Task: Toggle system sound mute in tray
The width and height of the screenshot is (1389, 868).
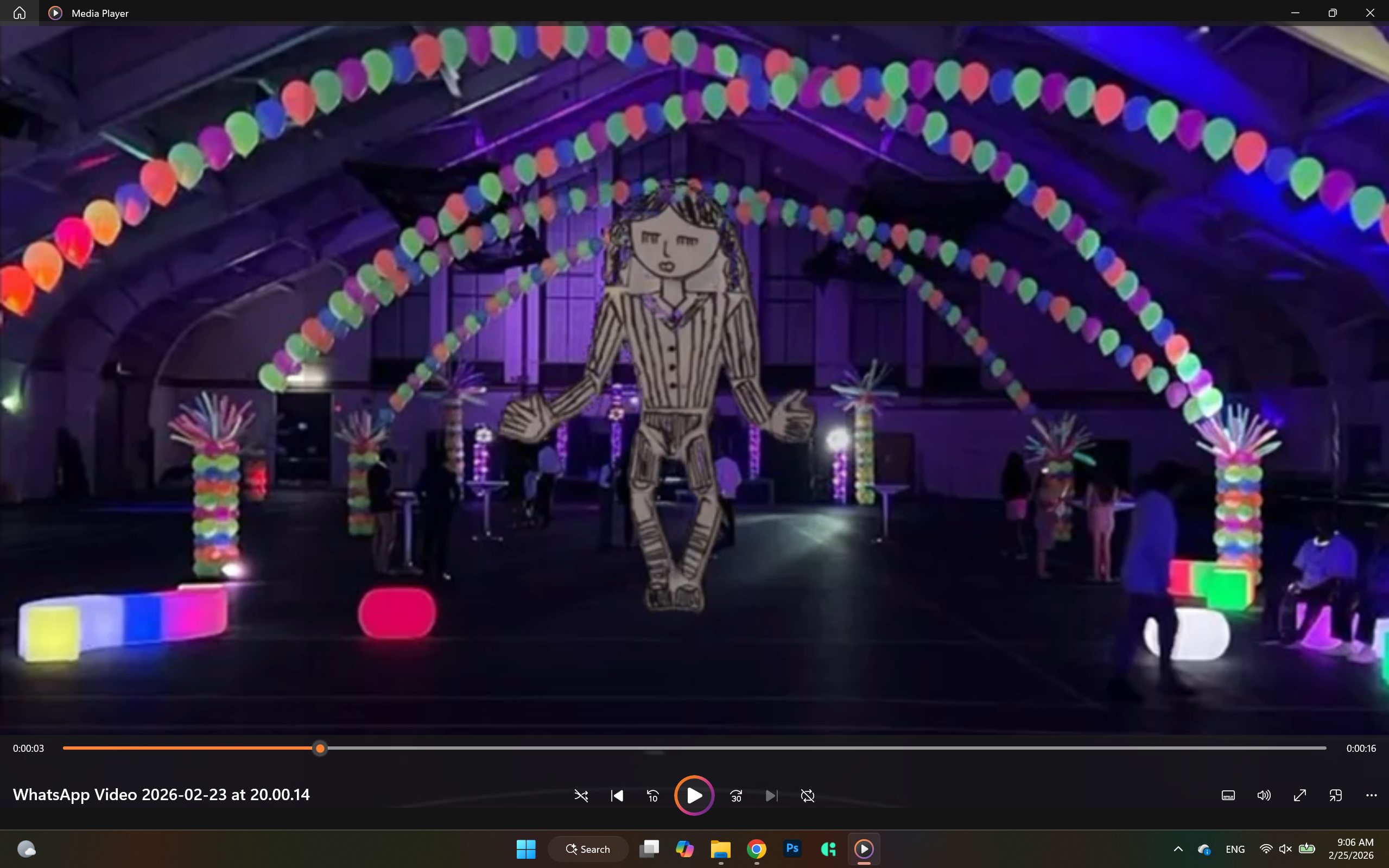Action: [1285, 849]
